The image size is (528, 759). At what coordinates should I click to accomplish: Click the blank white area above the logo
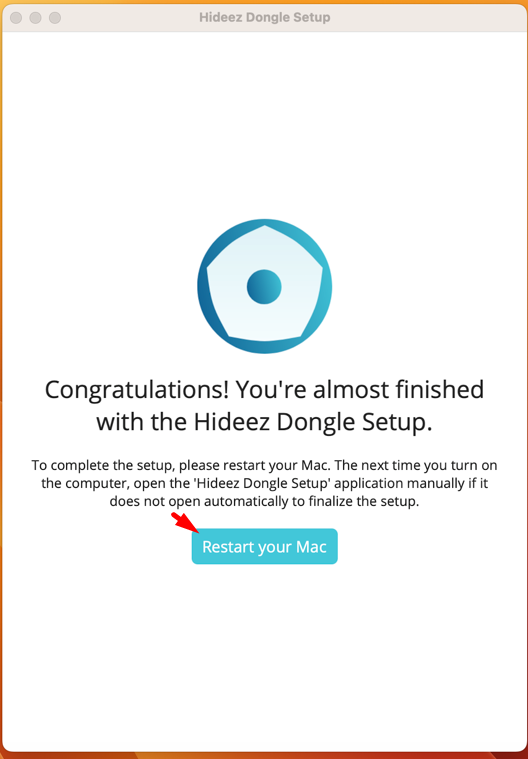click(x=264, y=121)
